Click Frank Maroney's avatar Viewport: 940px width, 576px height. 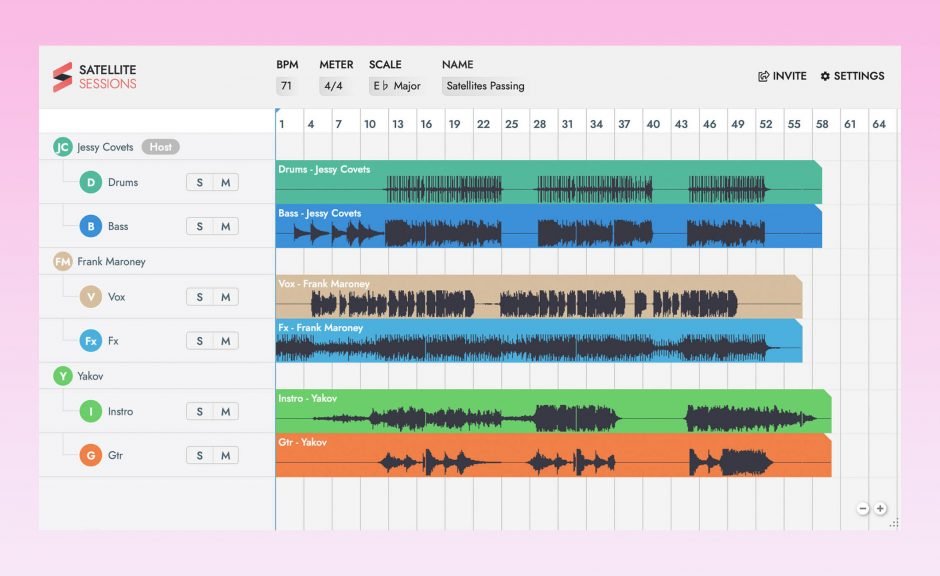(63, 261)
